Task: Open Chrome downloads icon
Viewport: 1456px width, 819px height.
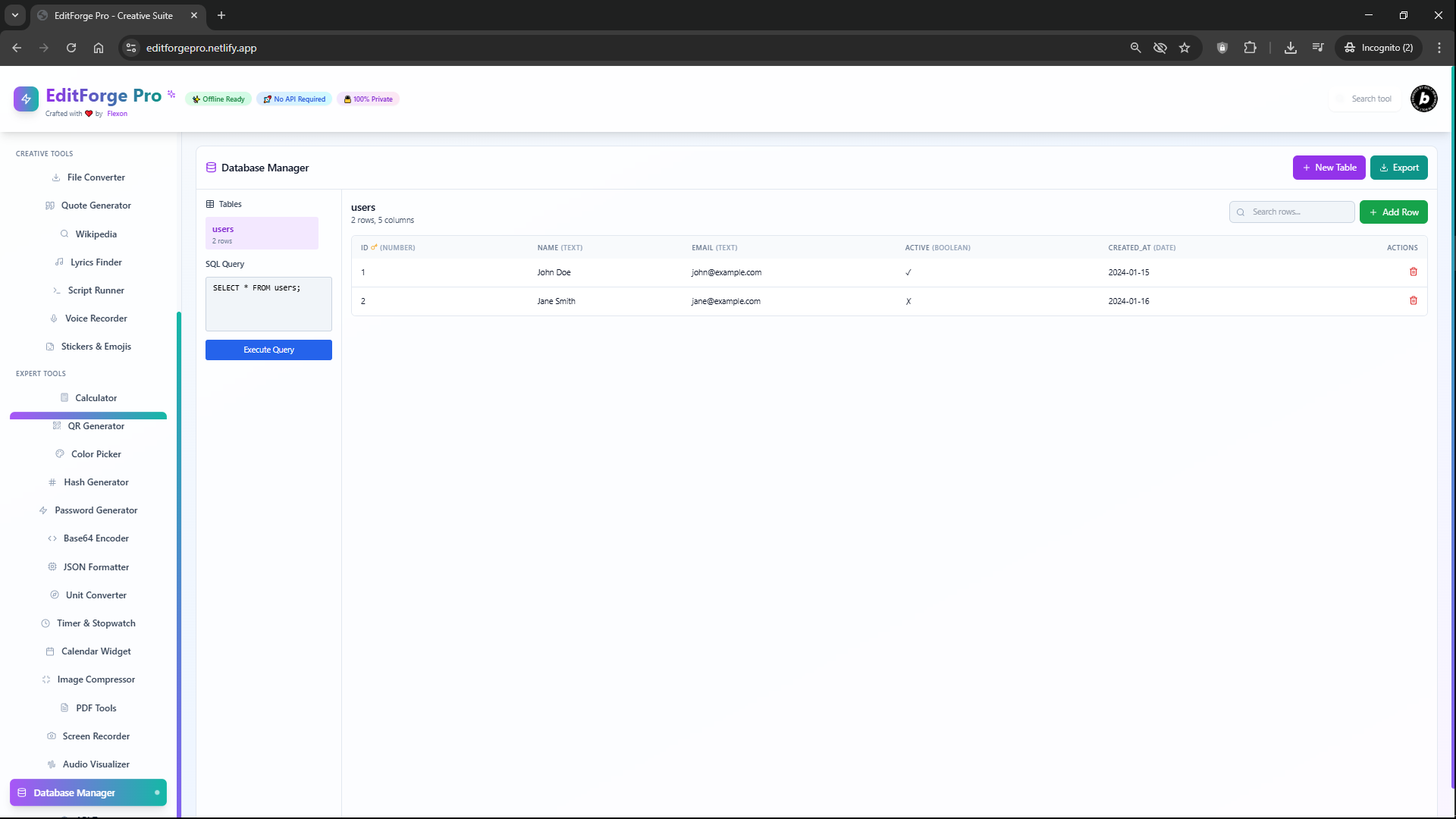Action: click(x=1290, y=48)
